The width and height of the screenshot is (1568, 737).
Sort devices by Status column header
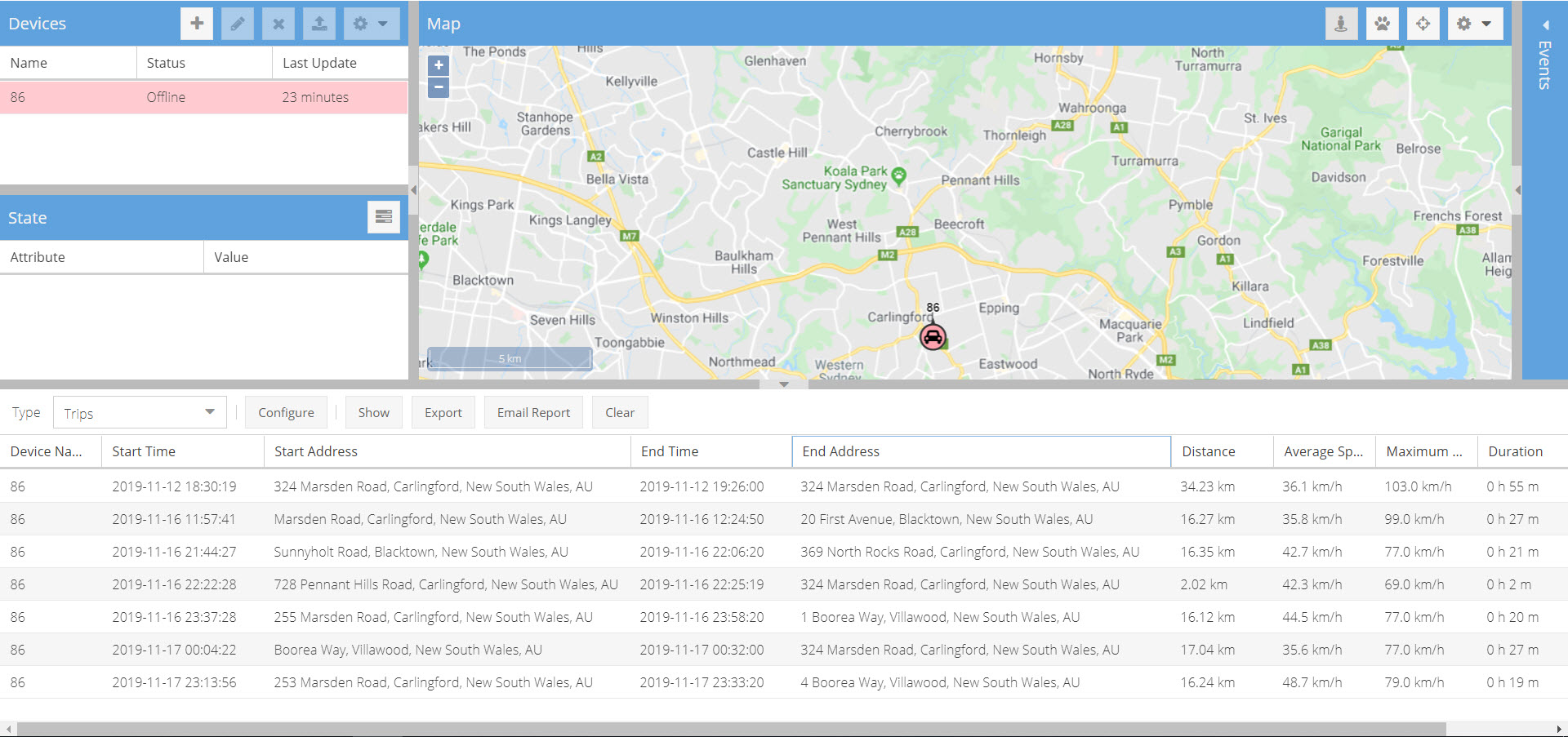[204, 63]
